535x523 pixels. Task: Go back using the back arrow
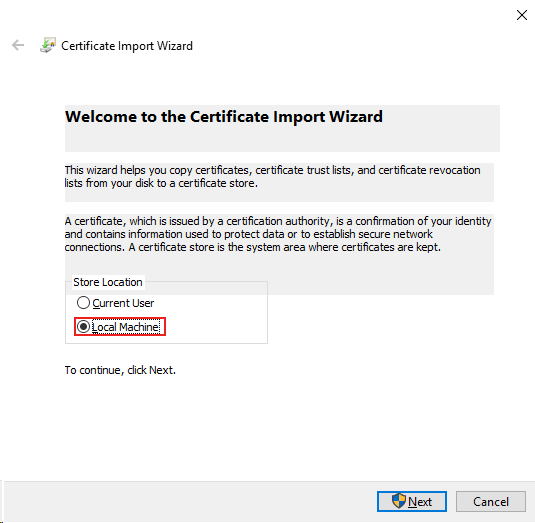click(18, 45)
